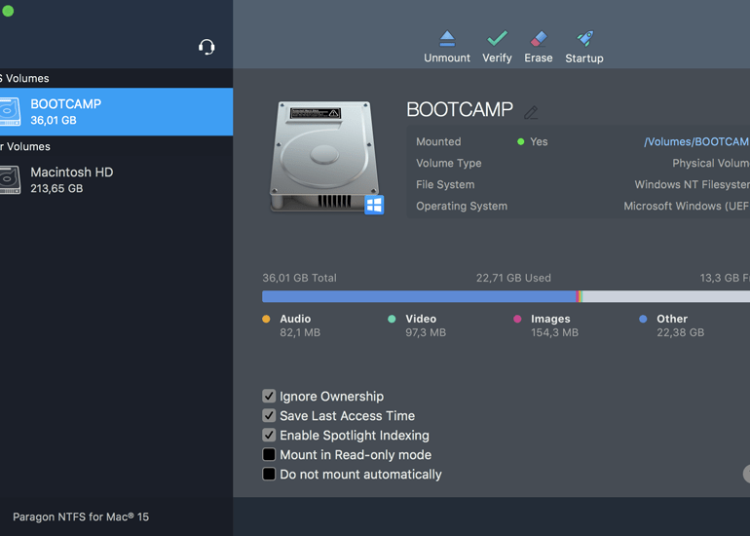Image resolution: width=750 pixels, height=536 pixels.
Task: Click the Unmount eject icon
Action: coord(447,40)
